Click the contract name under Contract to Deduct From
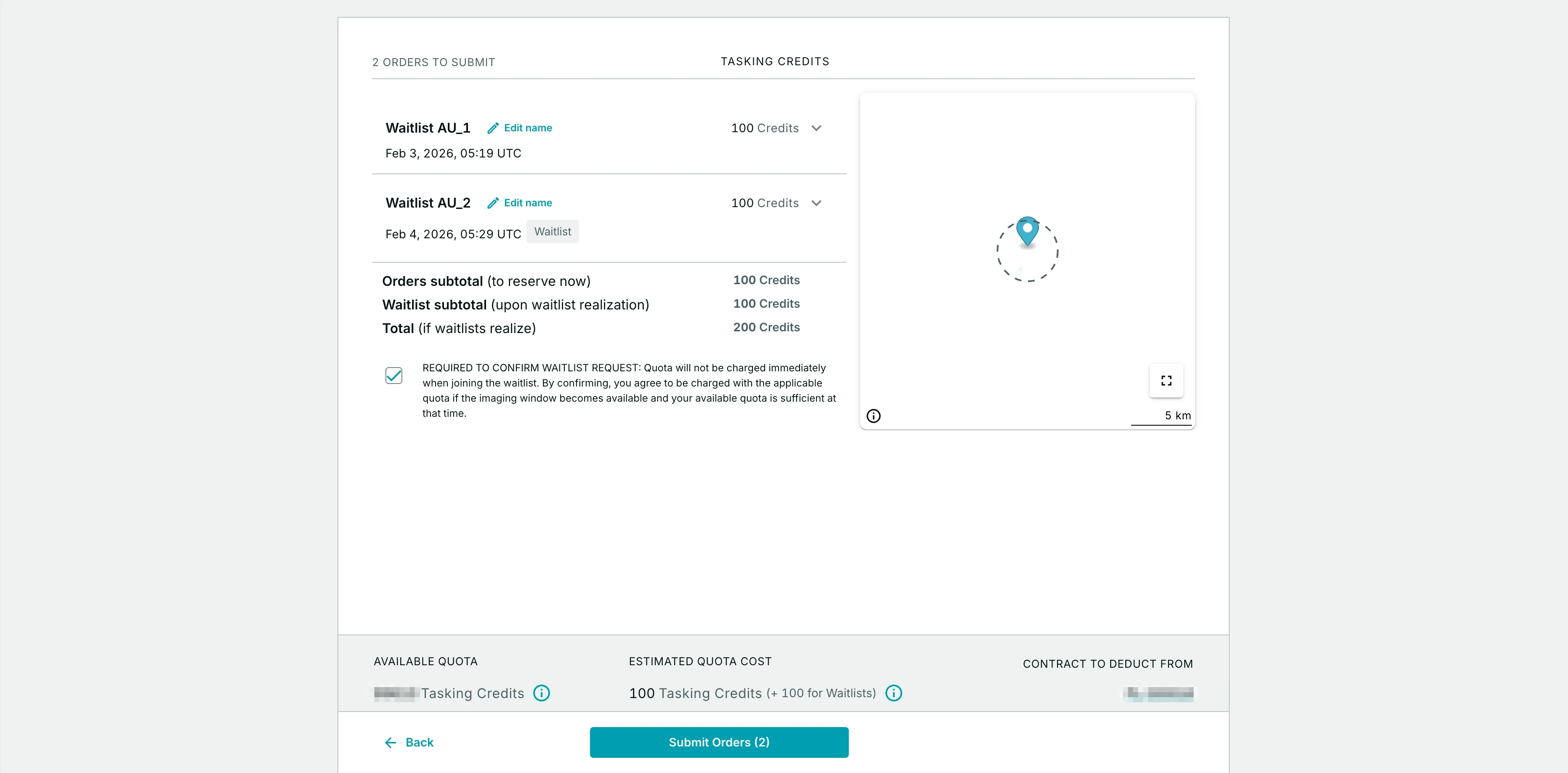Image resolution: width=1568 pixels, height=773 pixels. (1158, 693)
